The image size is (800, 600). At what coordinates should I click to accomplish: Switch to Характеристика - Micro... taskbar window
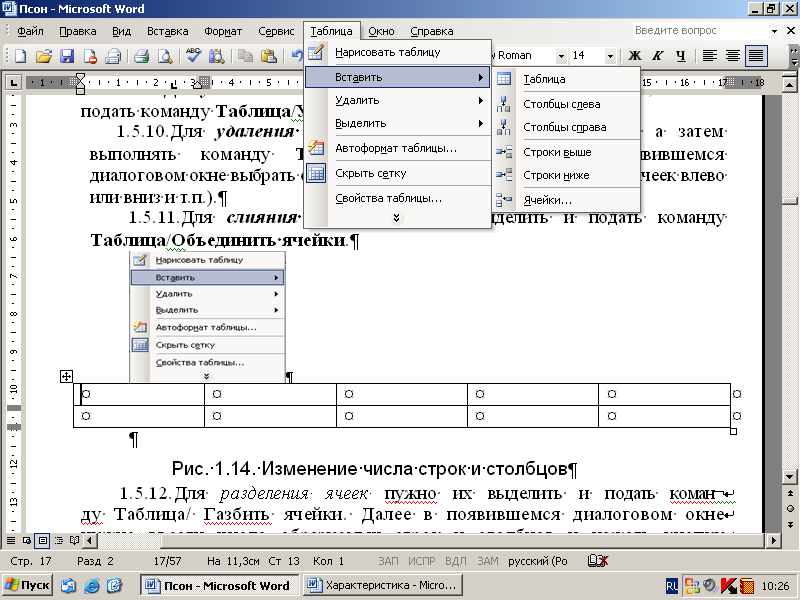382,585
